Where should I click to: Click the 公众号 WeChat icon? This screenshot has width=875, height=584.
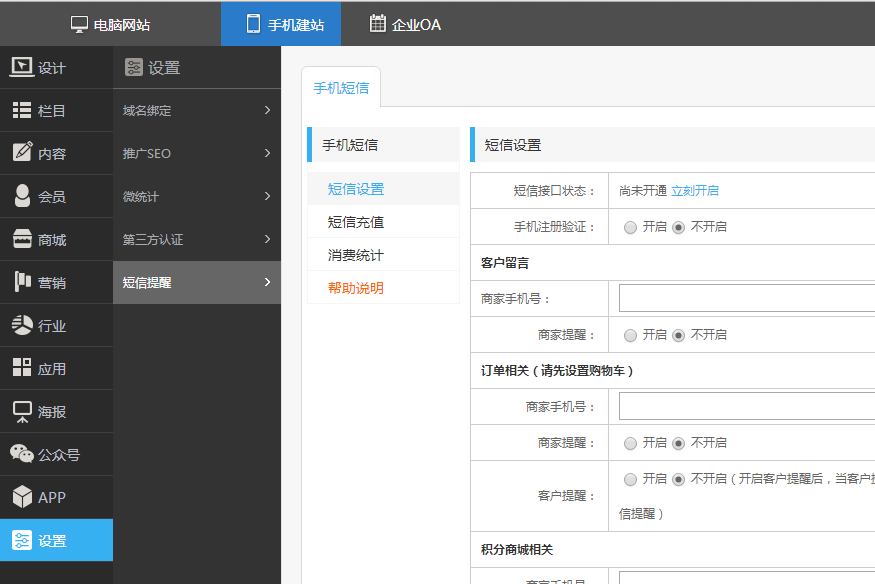coord(22,453)
